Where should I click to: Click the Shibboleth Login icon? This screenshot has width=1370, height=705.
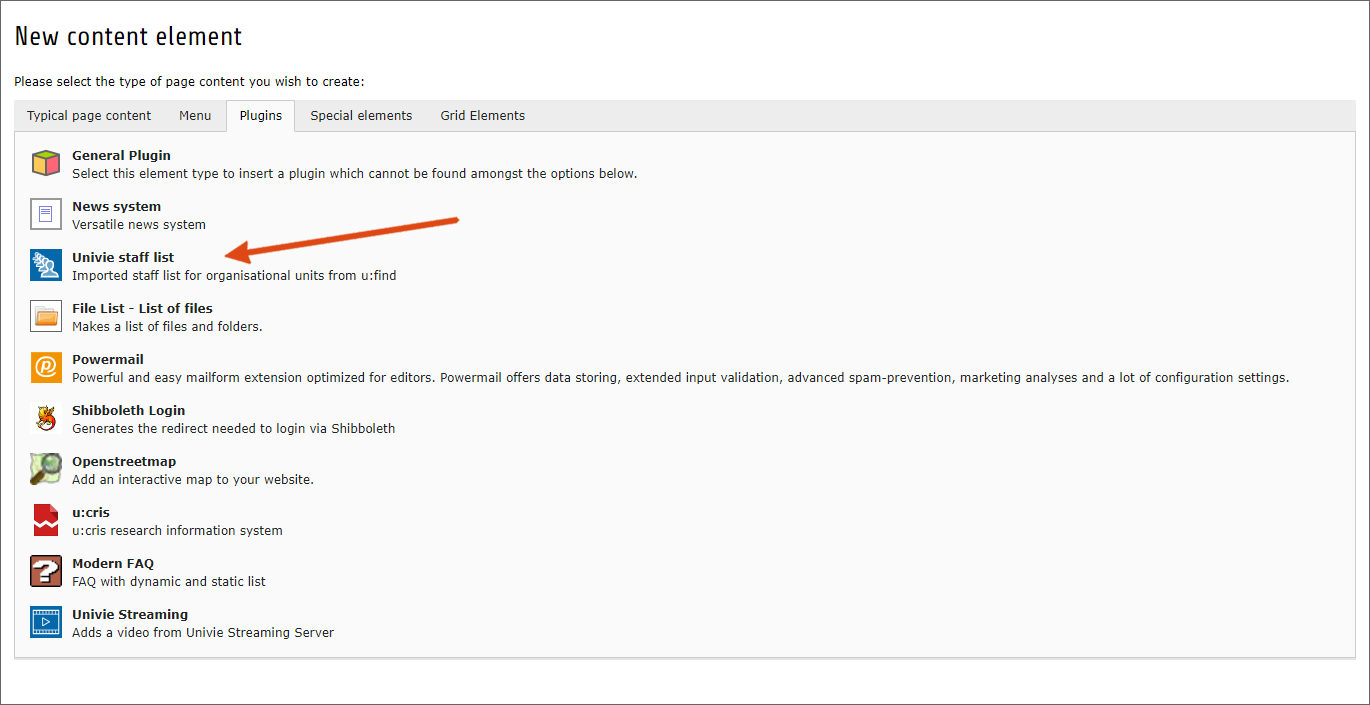46,418
